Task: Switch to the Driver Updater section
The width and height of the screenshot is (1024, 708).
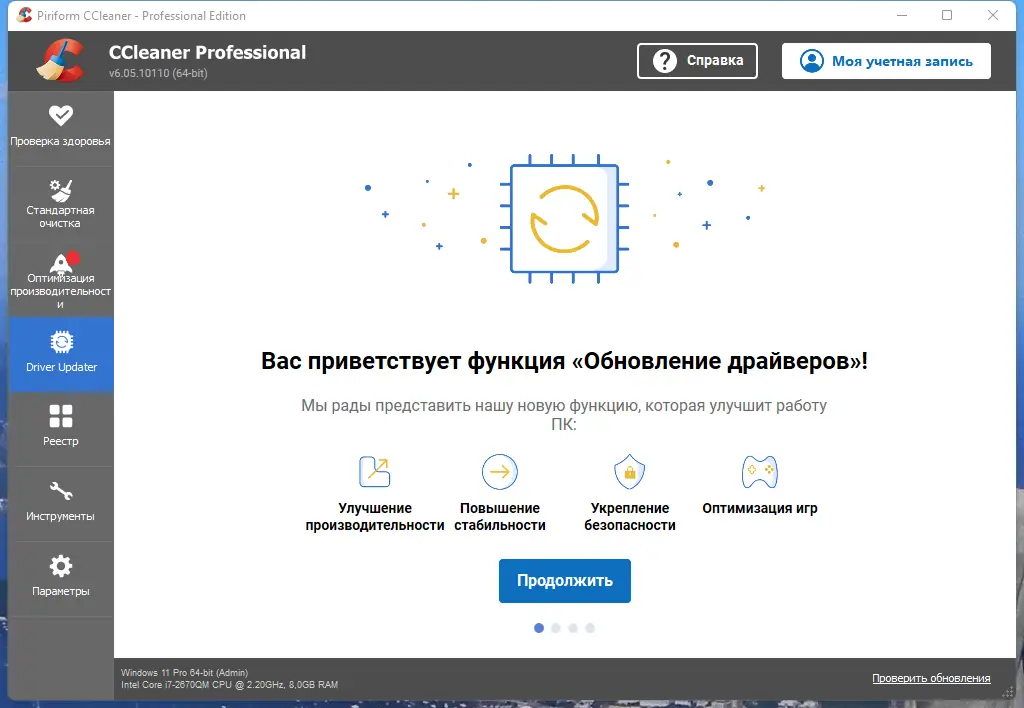Action: pyautogui.click(x=60, y=354)
